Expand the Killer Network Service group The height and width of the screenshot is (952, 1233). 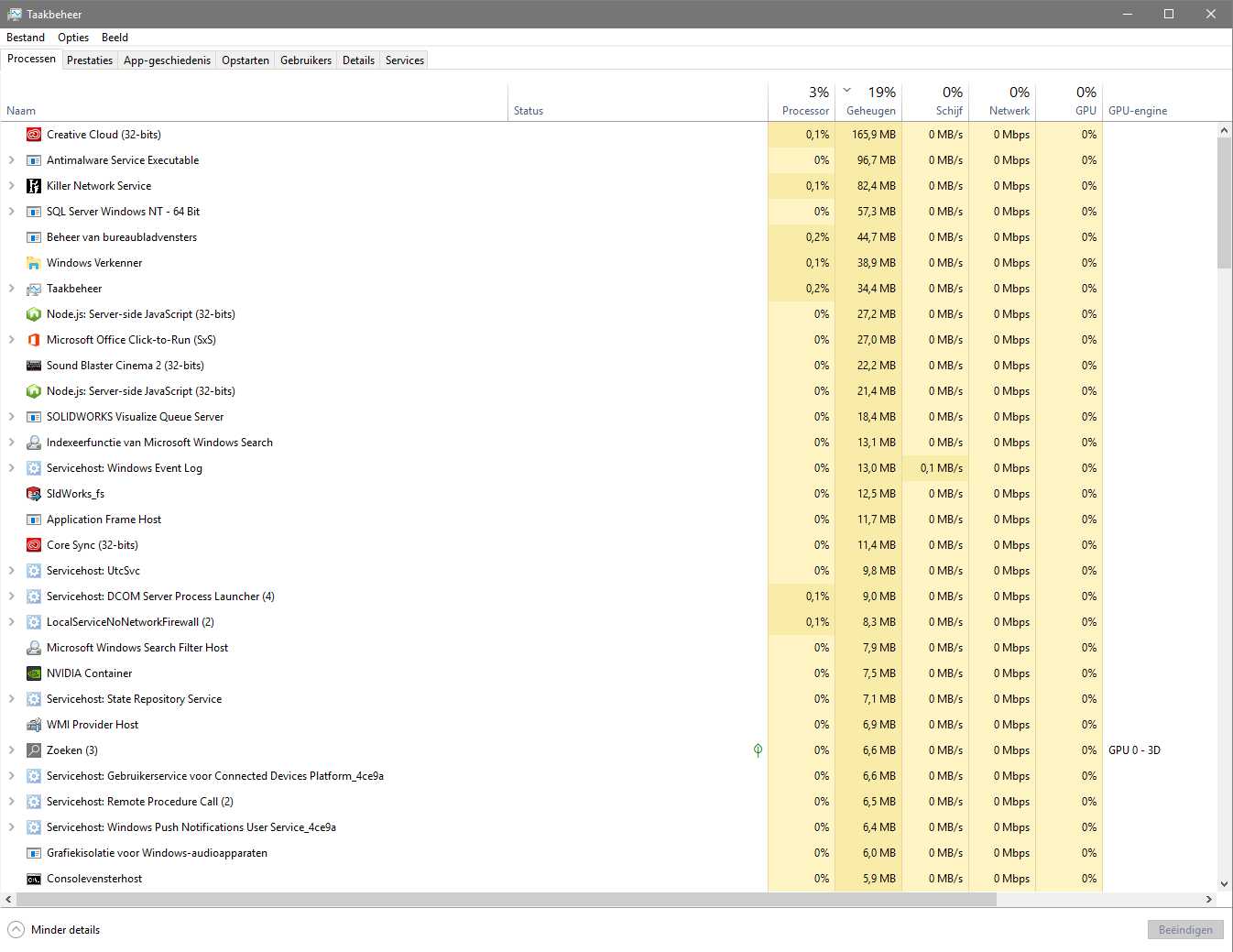[11, 186]
